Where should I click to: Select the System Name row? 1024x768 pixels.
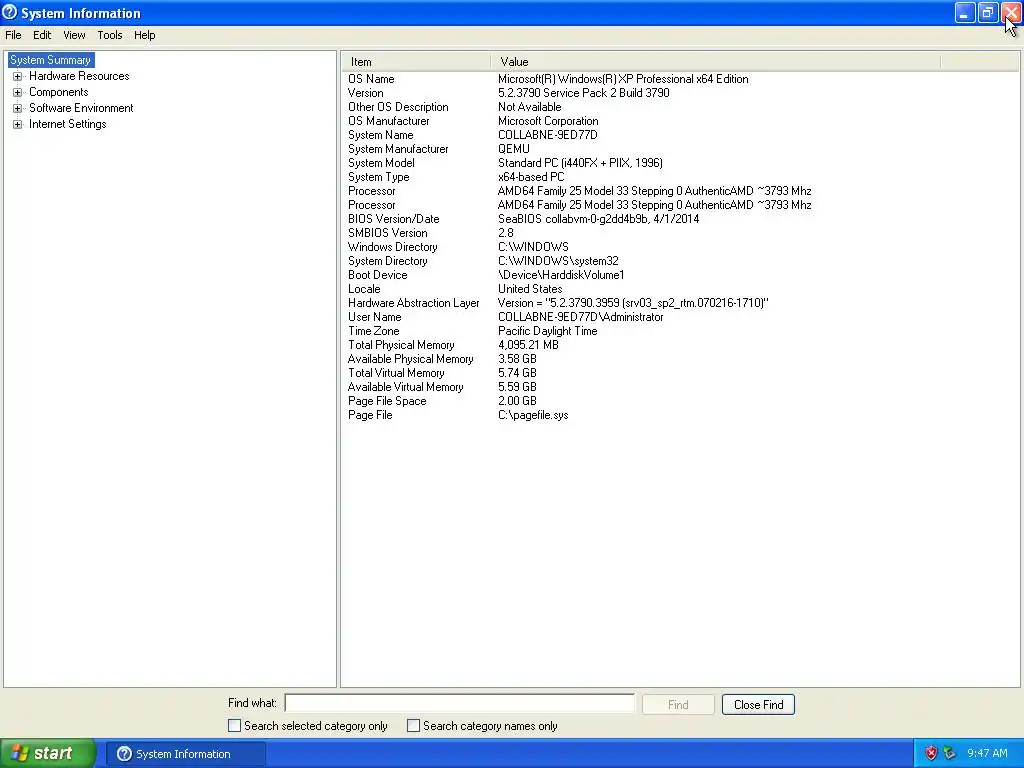680,135
